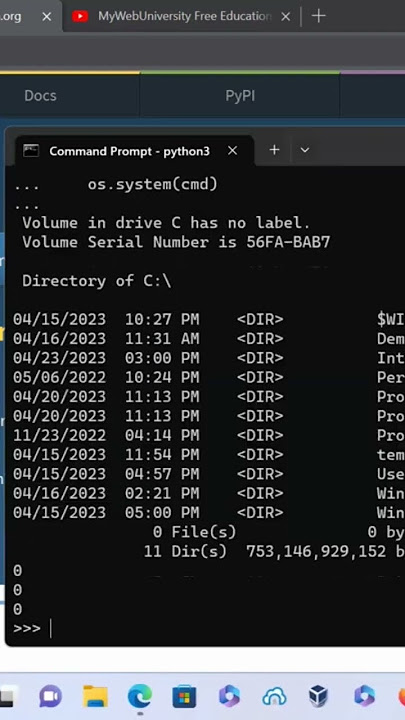The image size is (405, 720).
Task: Open the Teams Chat taskbar icon
Action: 51,697
